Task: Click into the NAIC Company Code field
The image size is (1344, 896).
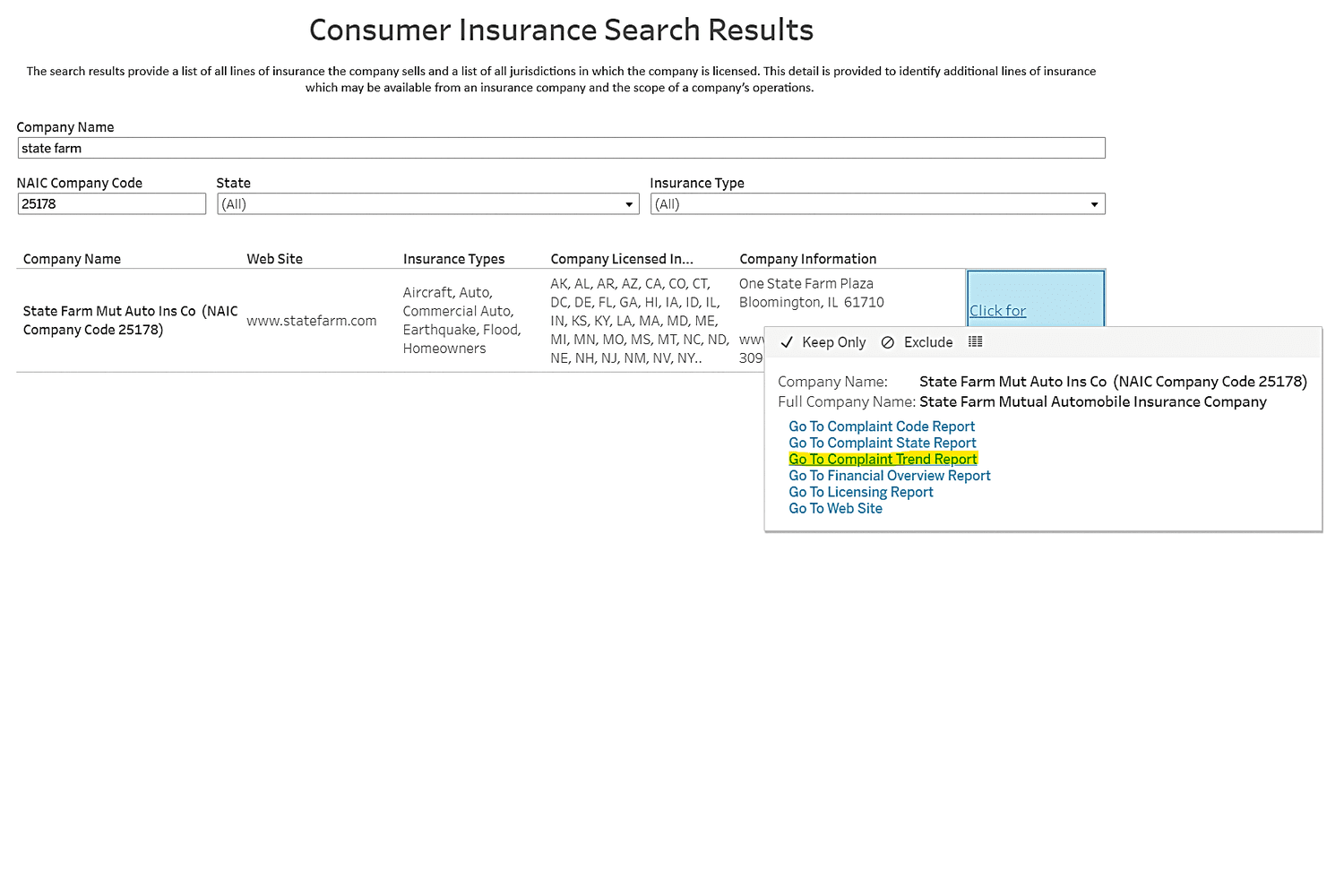Action: click(x=112, y=203)
